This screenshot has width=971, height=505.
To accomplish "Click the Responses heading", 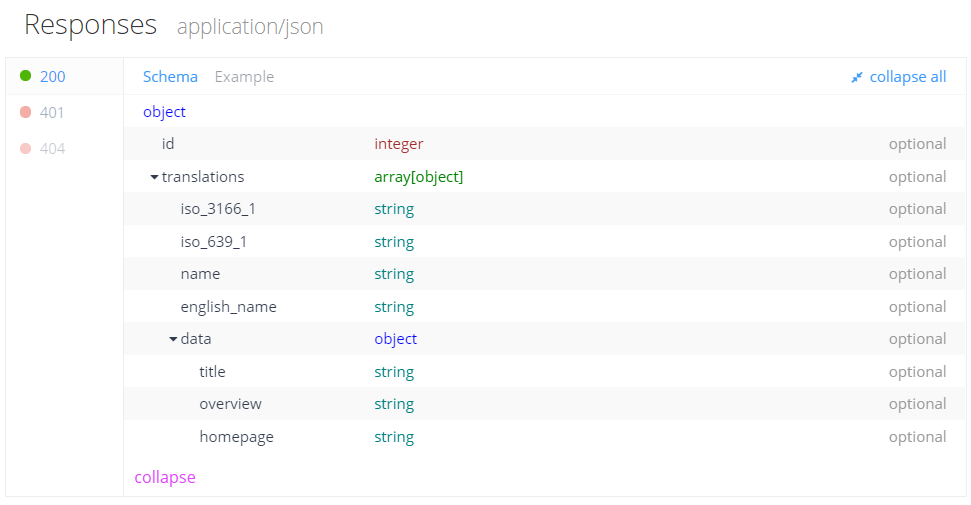I will [x=90, y=26].
